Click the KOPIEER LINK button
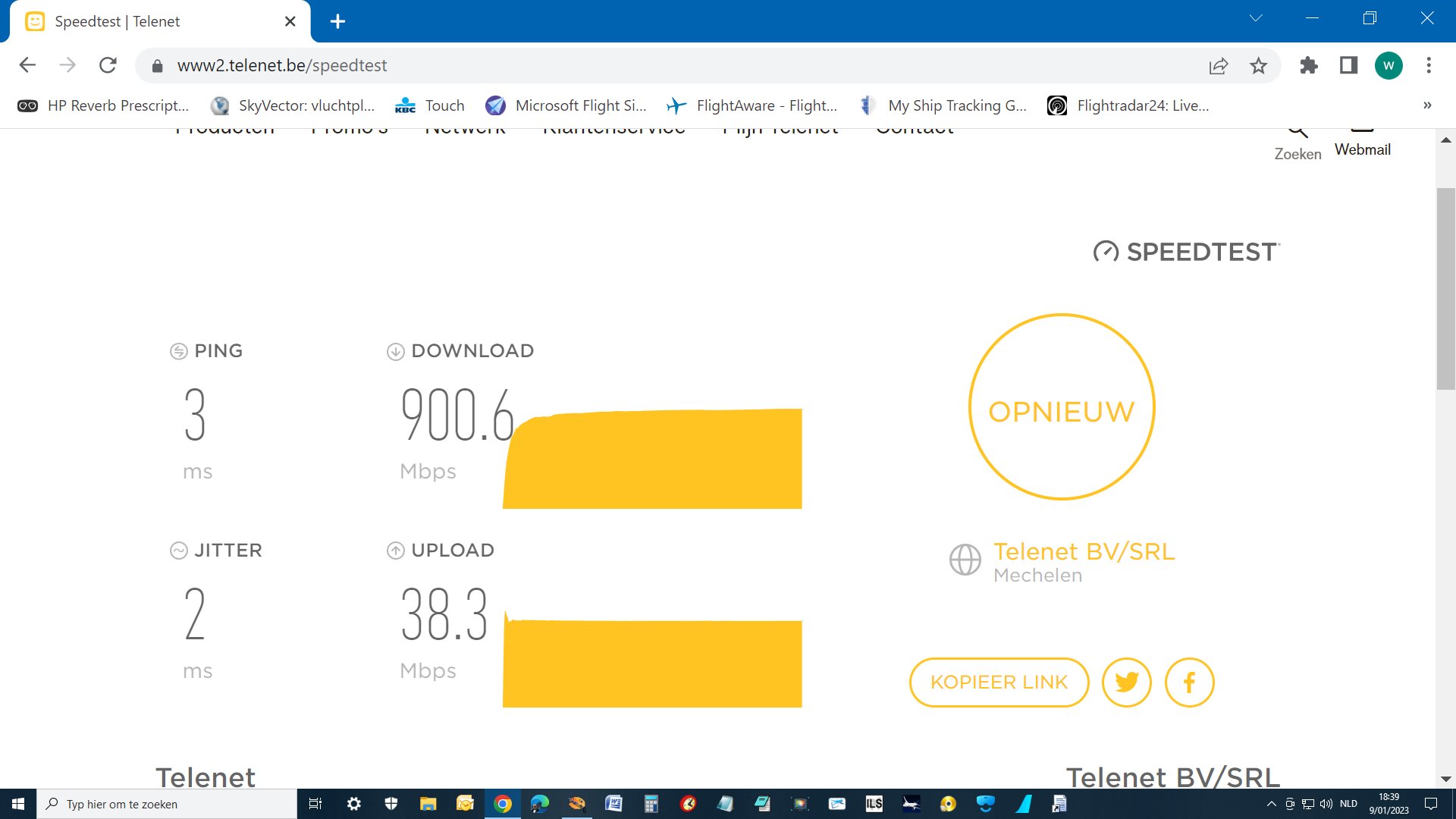The width and height of the screenshot is (1456, 819). point(999,682)
